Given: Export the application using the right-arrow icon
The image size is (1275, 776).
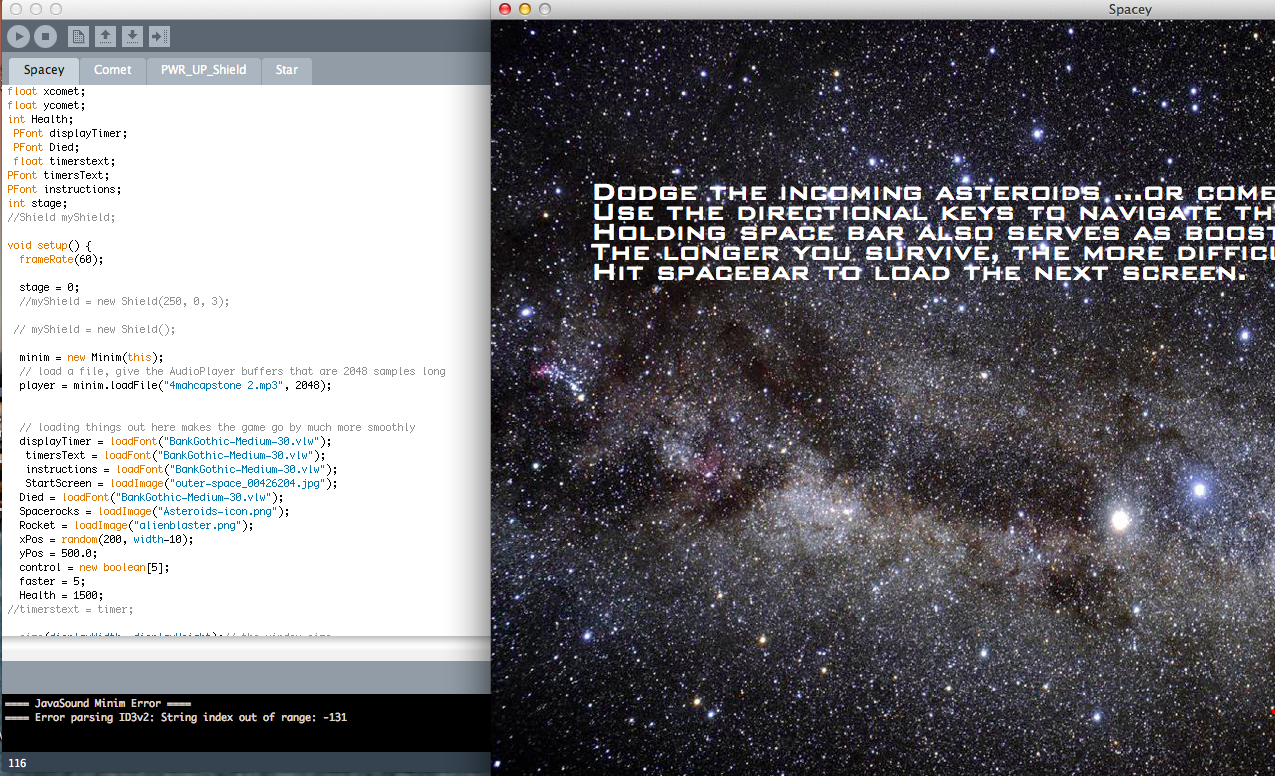Looking at the screenshot, I should click(159, 37).
